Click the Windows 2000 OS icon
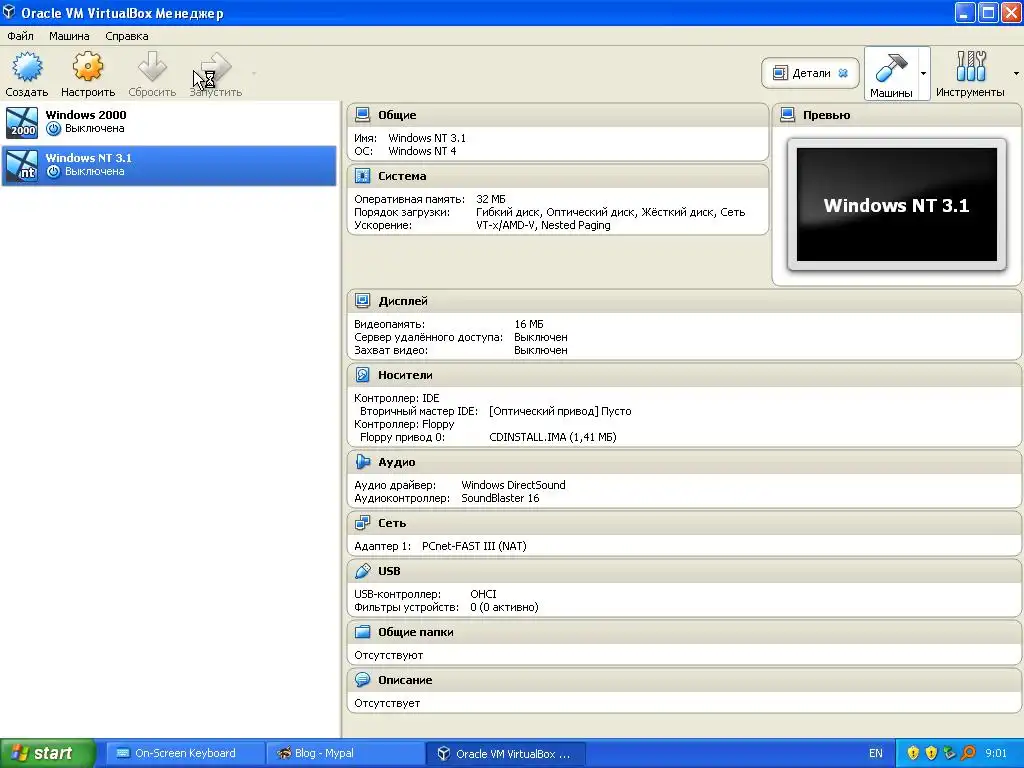The image size is (1024, 768). [22, 122]
